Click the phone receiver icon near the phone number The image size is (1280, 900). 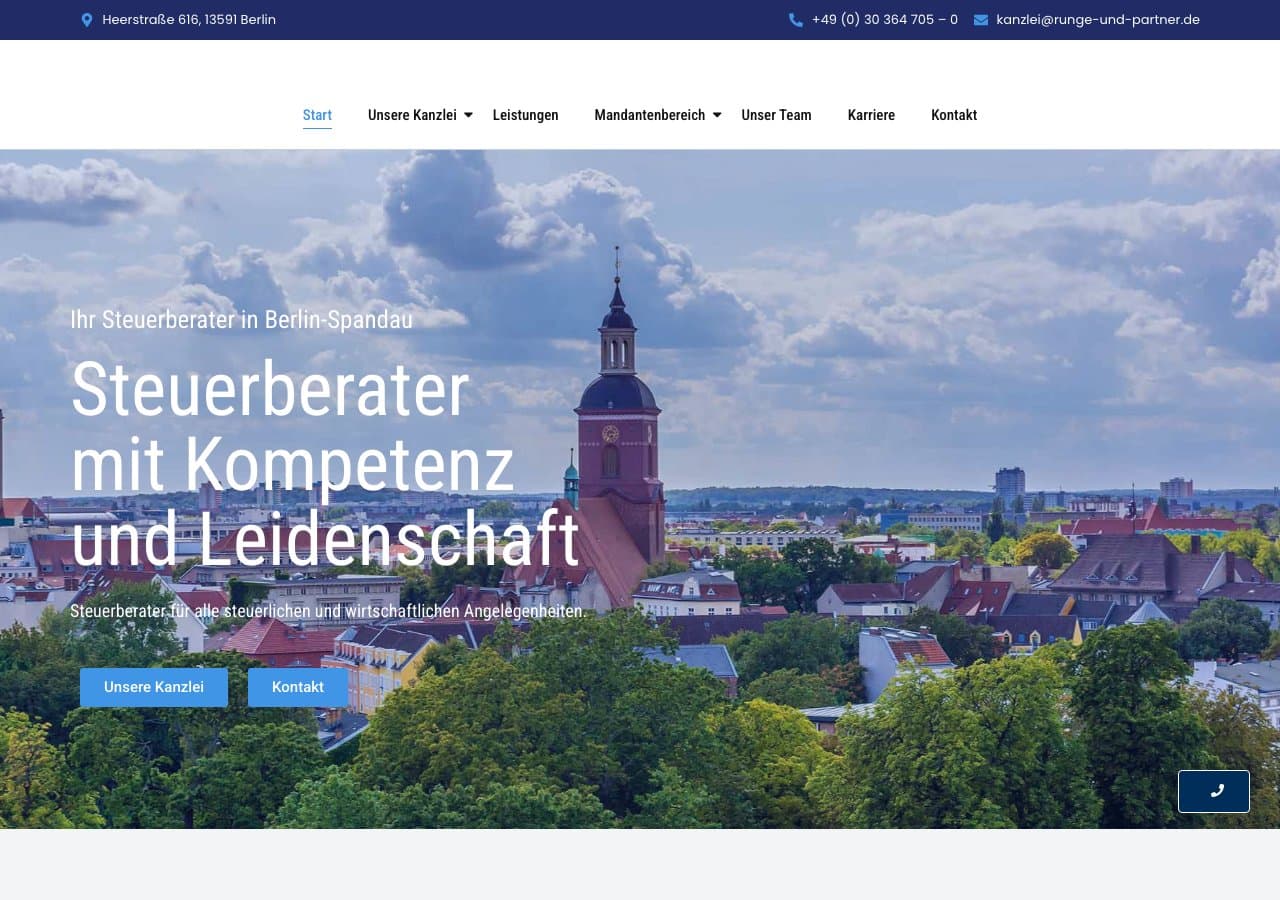795,19
